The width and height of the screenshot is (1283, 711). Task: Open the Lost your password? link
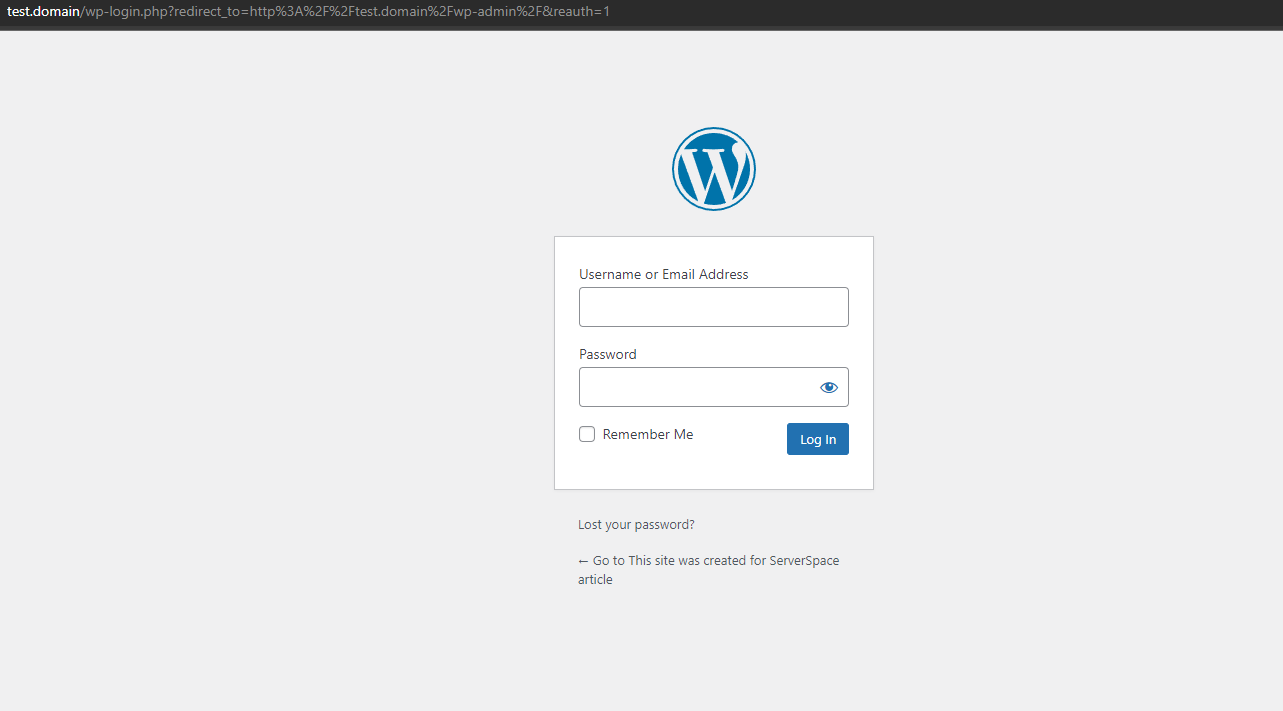pos(636,524)
